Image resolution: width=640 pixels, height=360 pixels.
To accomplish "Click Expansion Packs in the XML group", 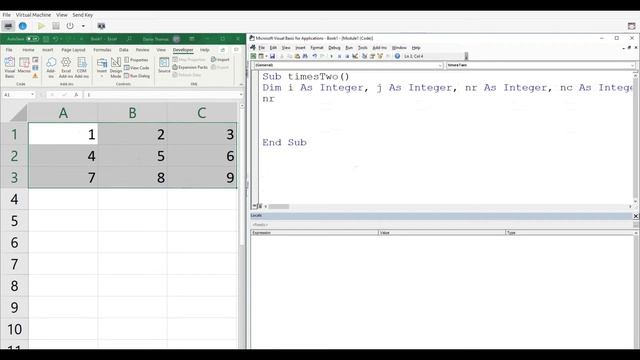I will 190,67.
